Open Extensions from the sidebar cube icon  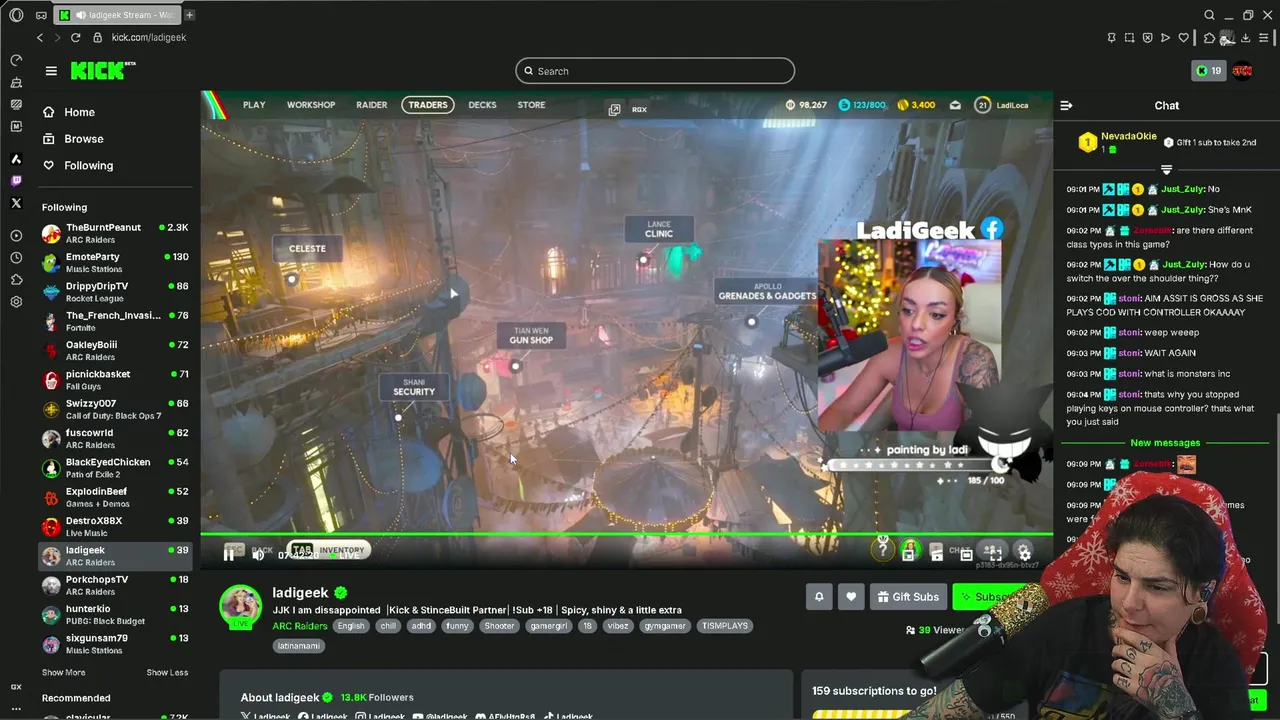[x=16, y=280]
